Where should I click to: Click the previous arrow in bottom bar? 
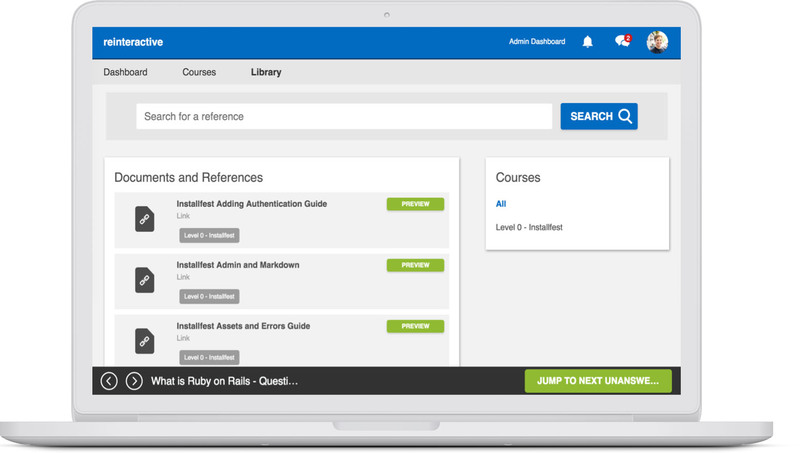pos(109,381)
